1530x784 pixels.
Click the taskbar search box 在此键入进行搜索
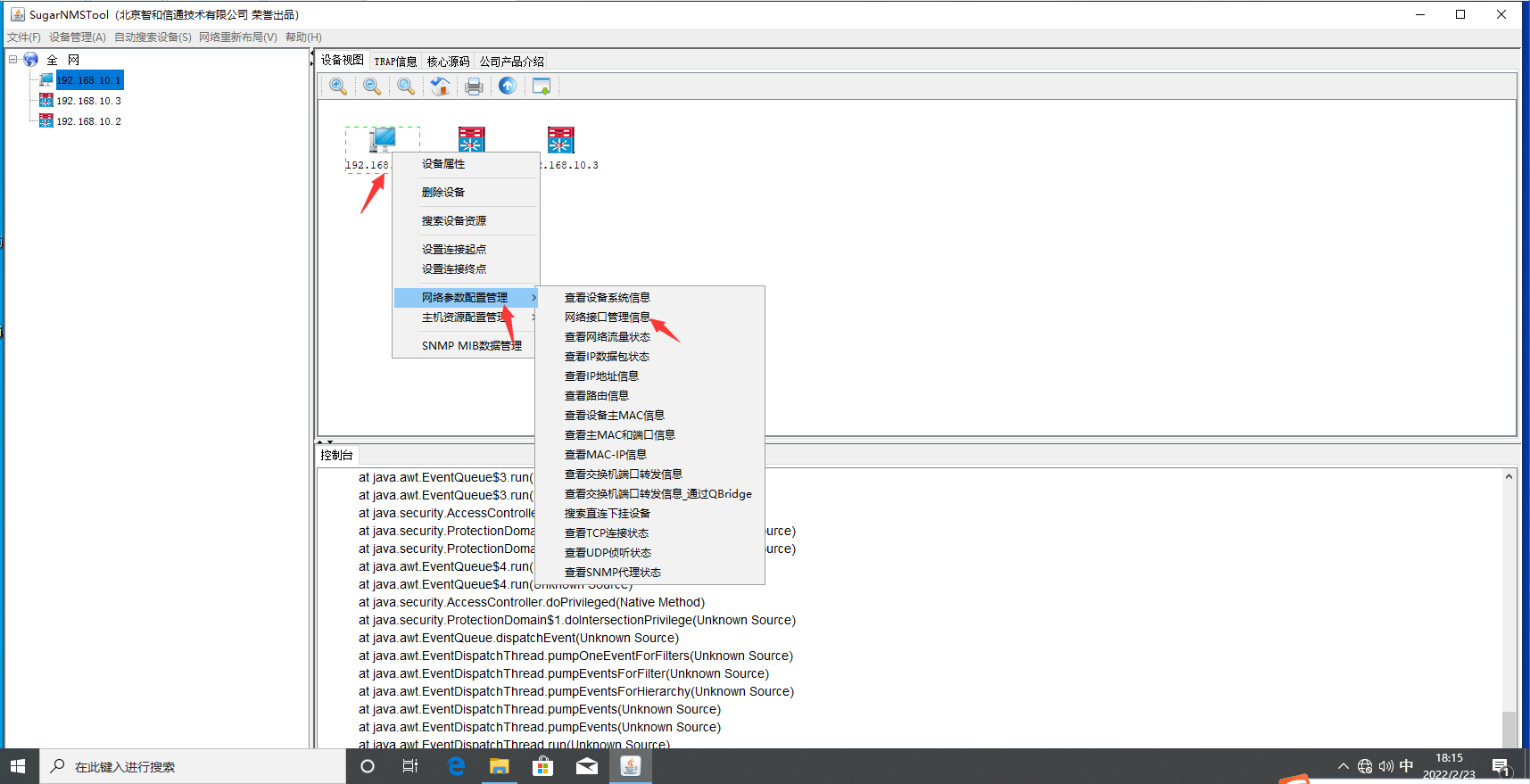click(x=193, y=766)
